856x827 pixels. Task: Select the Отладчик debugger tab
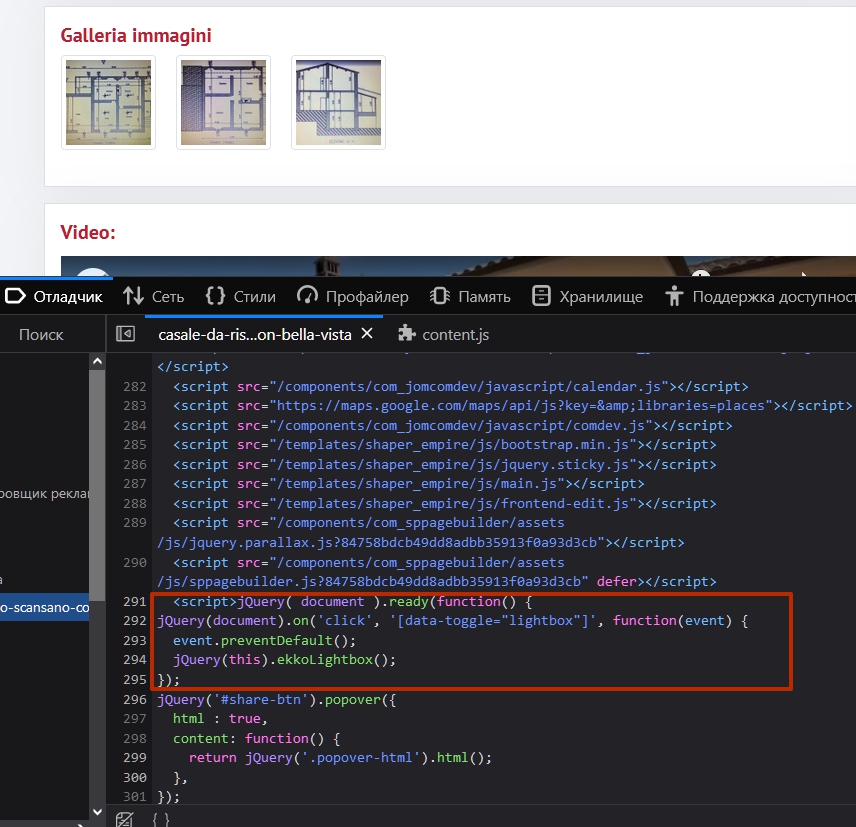pyautogui.click(x=55, y=296)
